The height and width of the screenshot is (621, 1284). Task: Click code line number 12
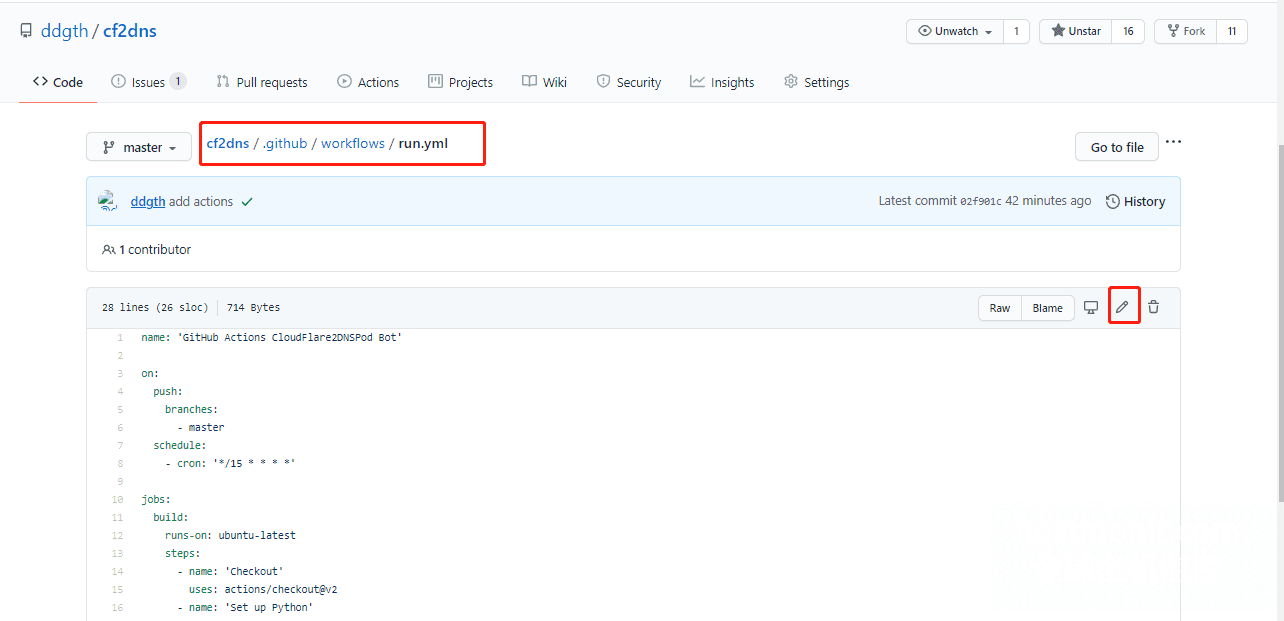point(117,535)
